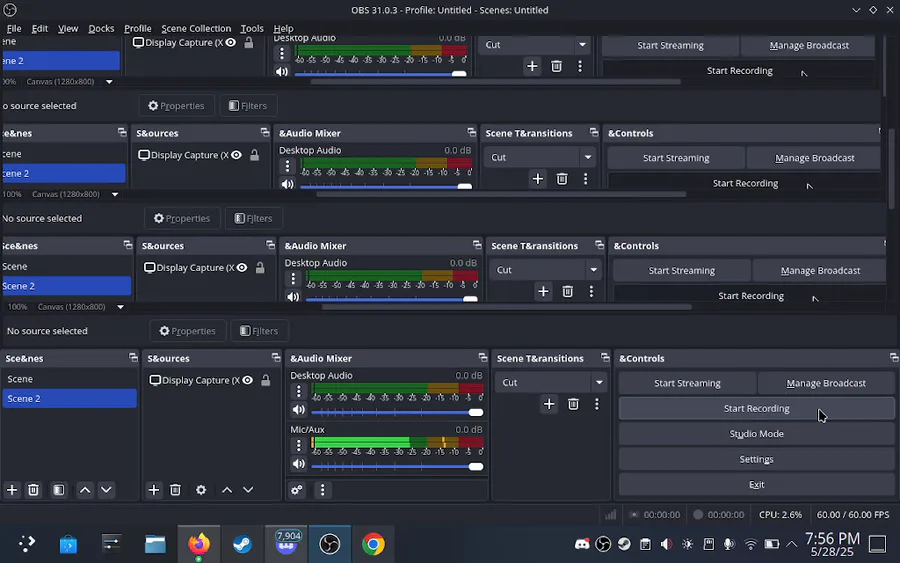Screen dimensions: 900x563
Task: Open Desktop Audio options dots above Mic/Aux
Action: coord(298,391)
